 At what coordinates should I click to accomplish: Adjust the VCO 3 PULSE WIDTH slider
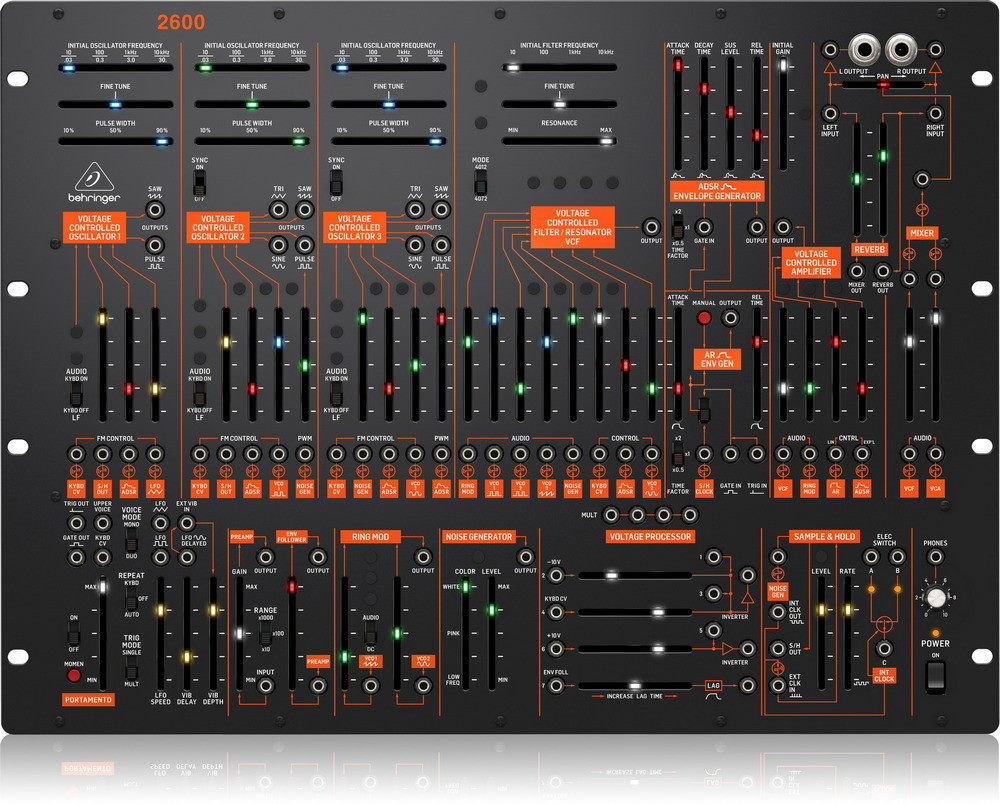click(388, 141)
